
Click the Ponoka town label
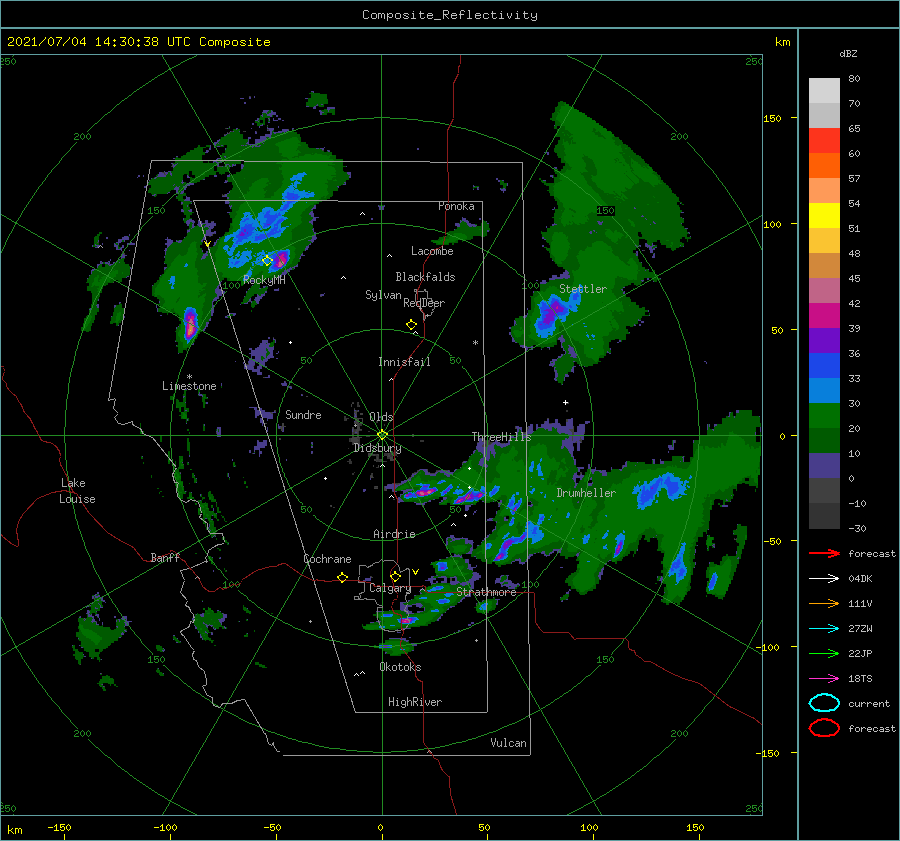tap(456, 206)
